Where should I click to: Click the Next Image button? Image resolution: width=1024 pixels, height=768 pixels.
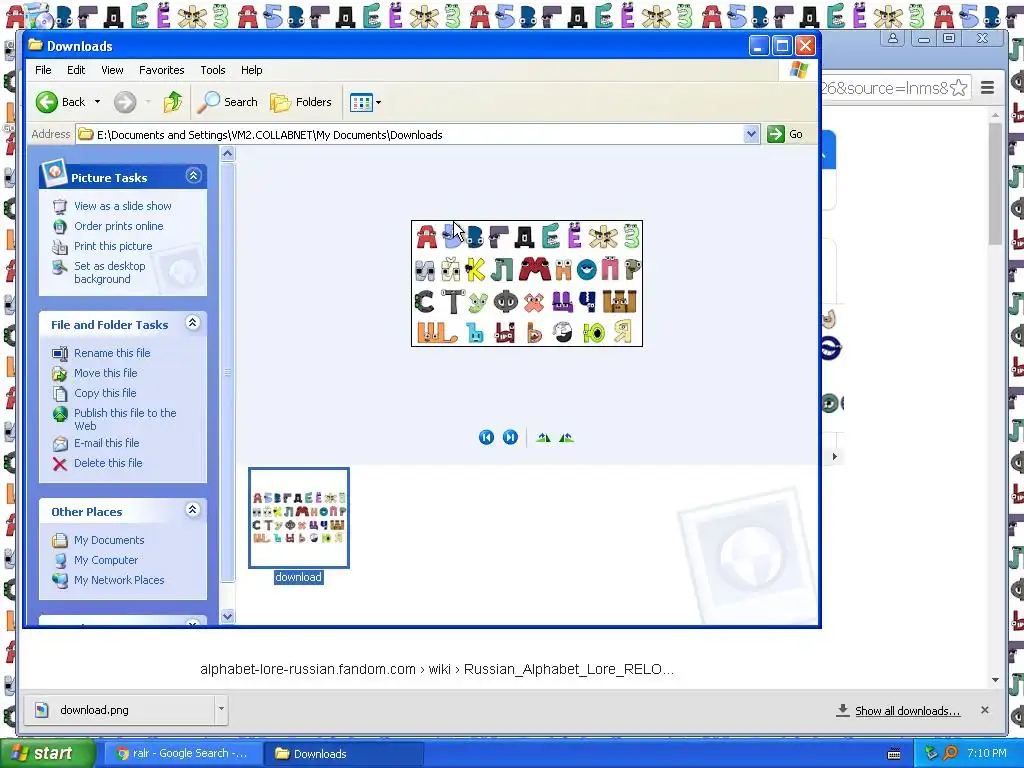[510, 438]
